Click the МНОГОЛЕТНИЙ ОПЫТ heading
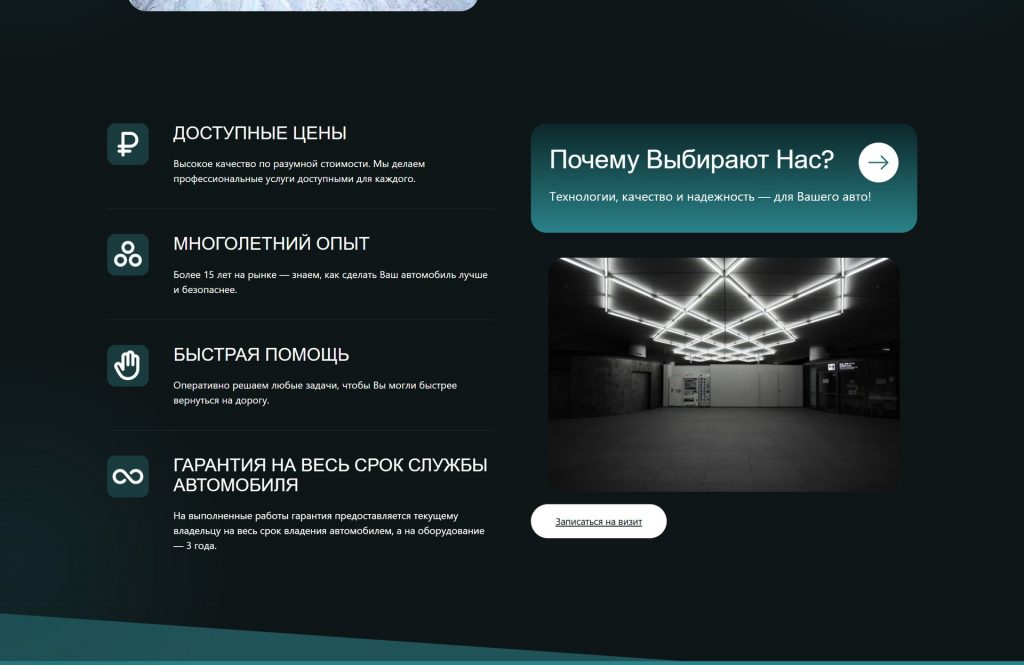Image resolution: width=1024 pixels, height=665 pixels. [271, 244]
